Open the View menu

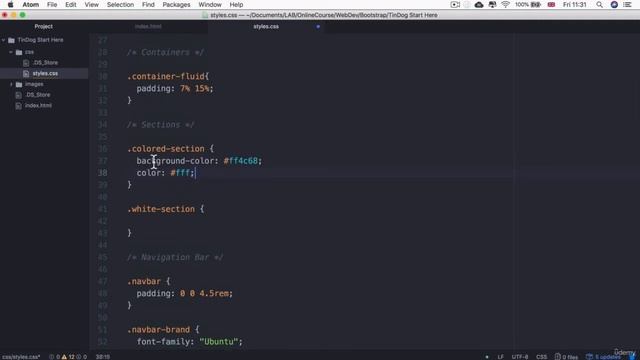91,5
